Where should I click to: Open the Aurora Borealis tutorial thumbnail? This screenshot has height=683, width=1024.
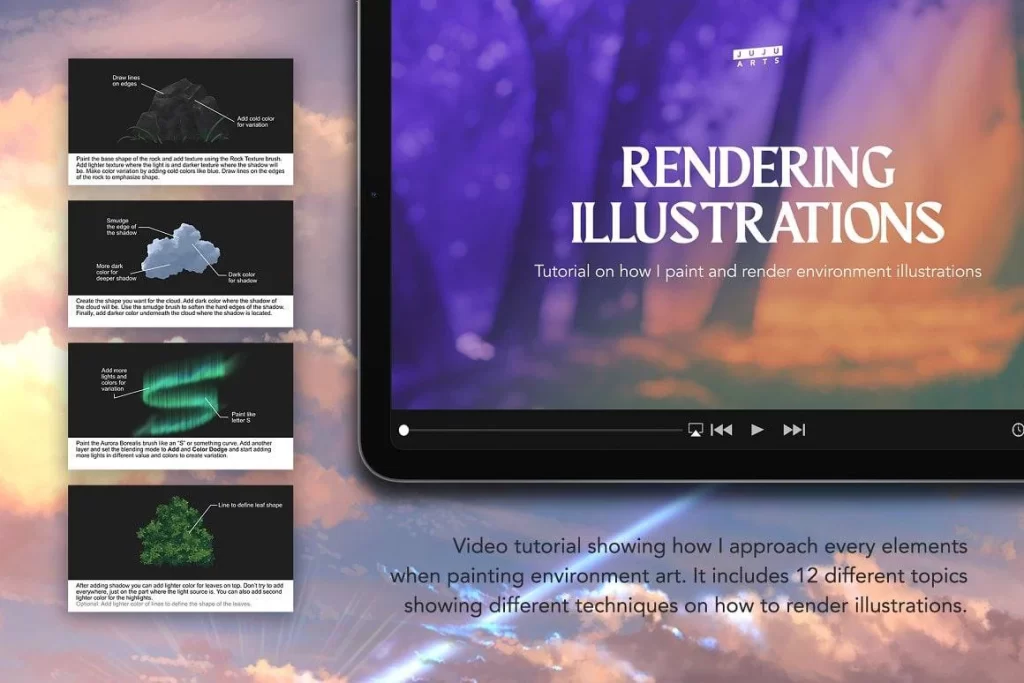180,405
